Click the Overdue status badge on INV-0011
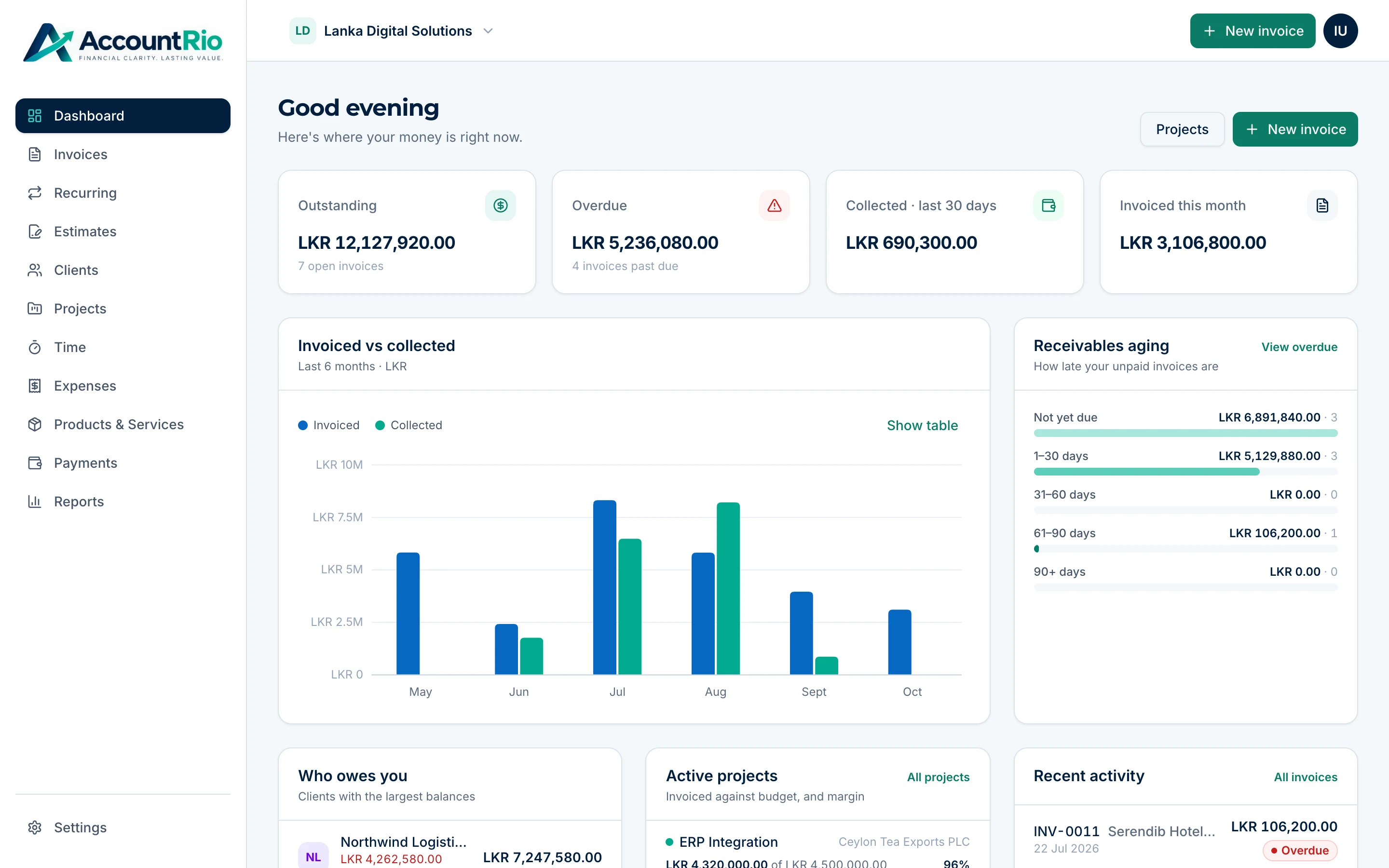Screen dimensions: 1389x868 1299,850
